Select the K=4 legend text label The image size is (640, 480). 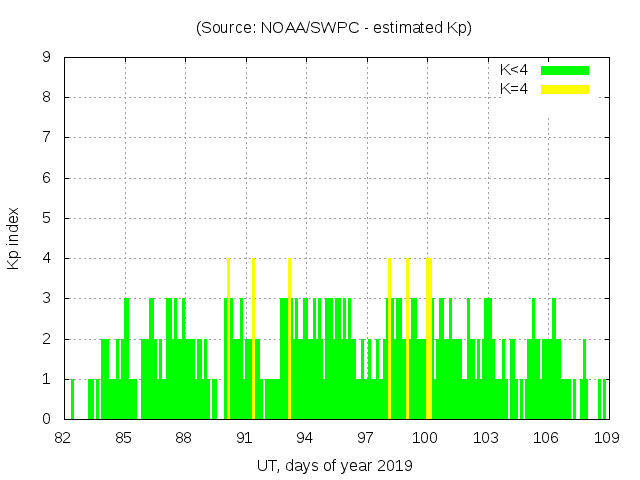[x=514, y=89]
